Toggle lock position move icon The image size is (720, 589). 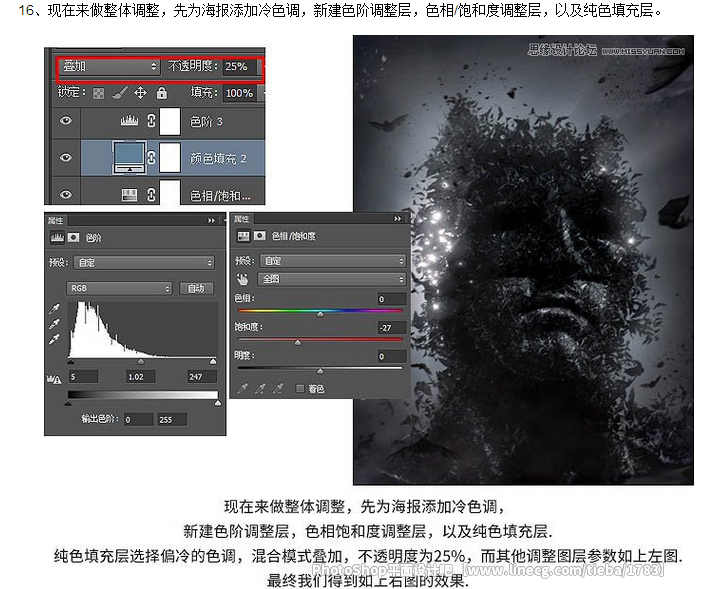[140, 93]
